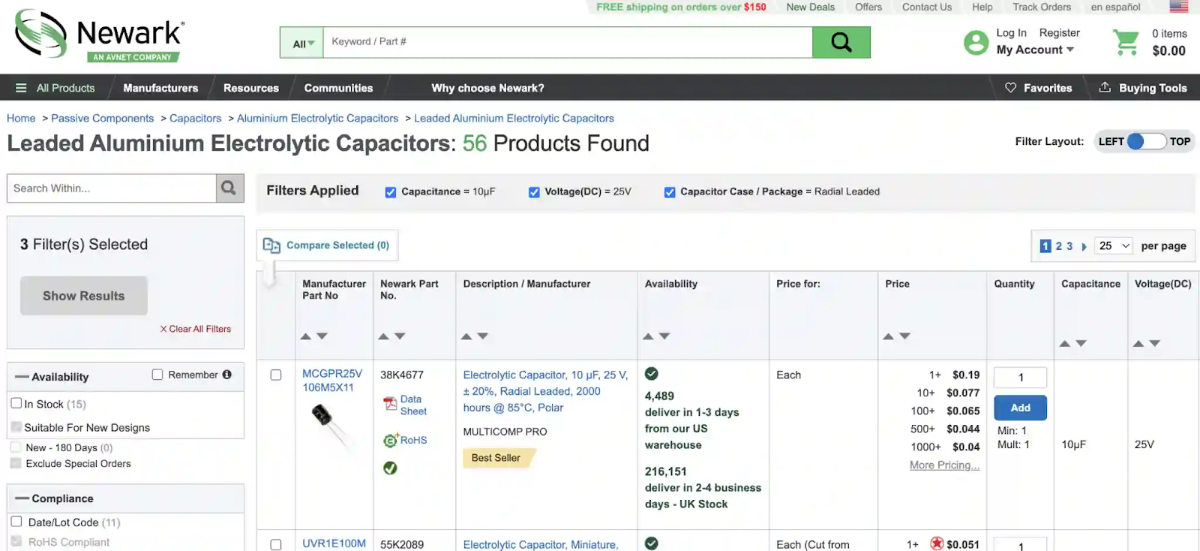Click the Keyword / Part # search field

[x=568, y=42]
